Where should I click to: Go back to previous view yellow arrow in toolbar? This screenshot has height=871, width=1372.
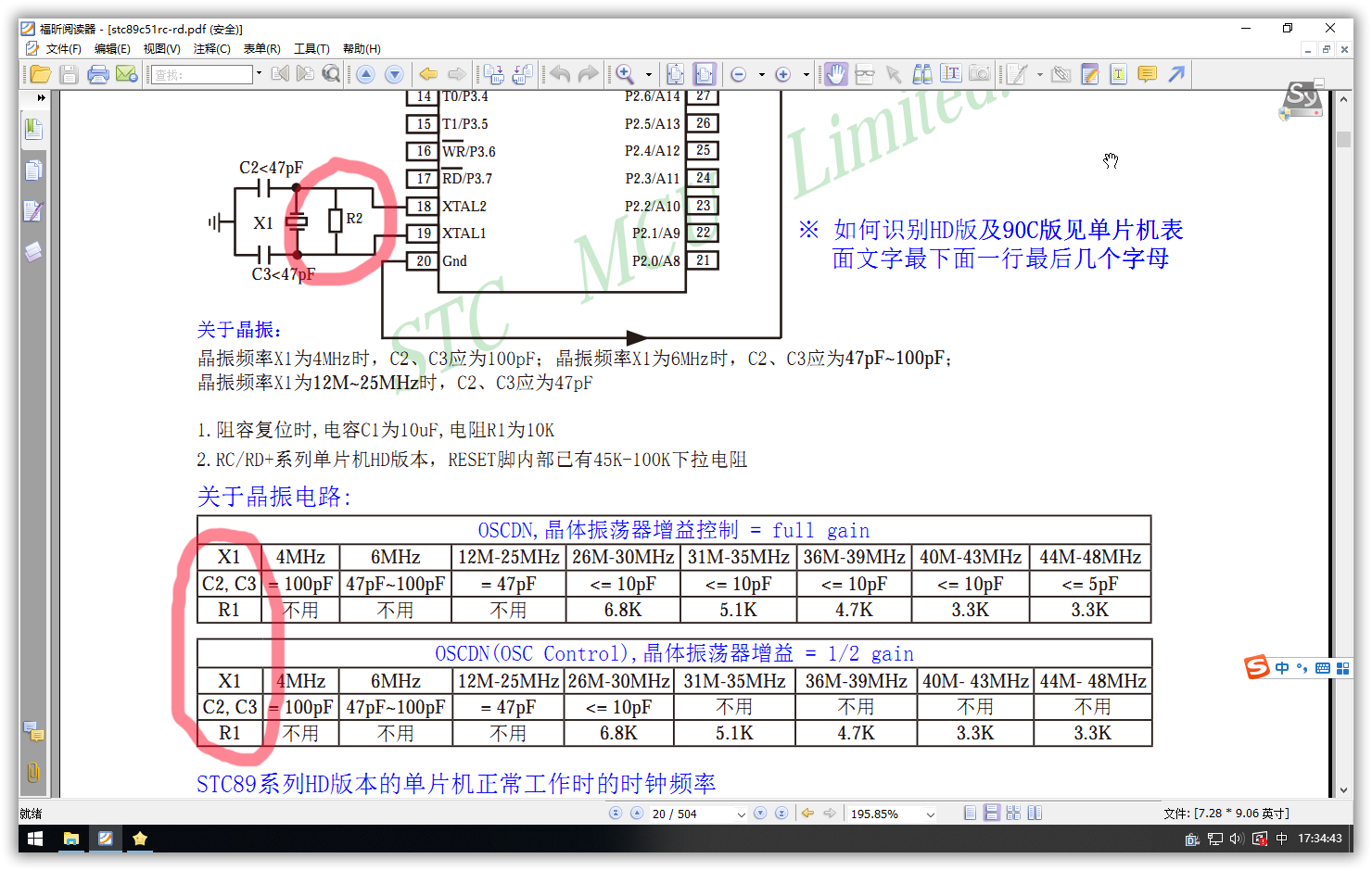point(428,74)
